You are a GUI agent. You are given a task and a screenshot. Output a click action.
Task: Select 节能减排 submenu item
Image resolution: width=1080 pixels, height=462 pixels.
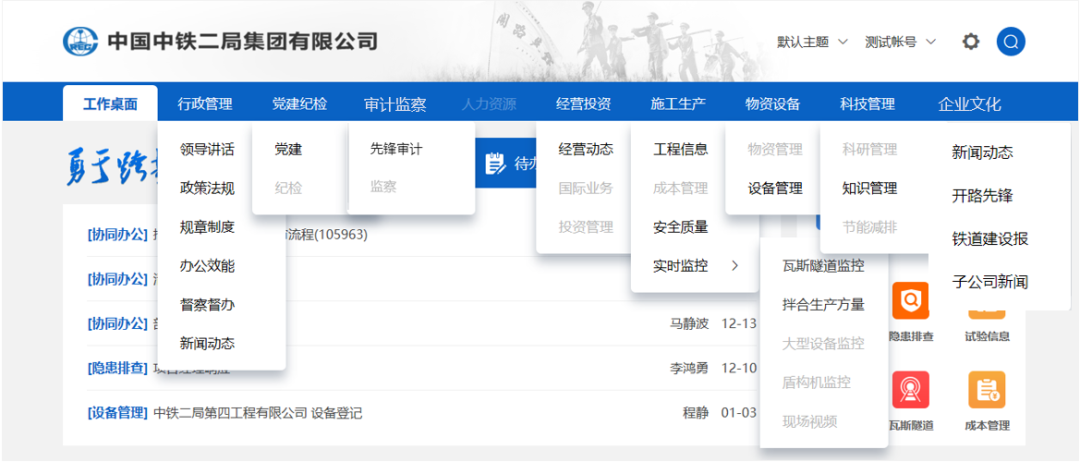[870, 227]
